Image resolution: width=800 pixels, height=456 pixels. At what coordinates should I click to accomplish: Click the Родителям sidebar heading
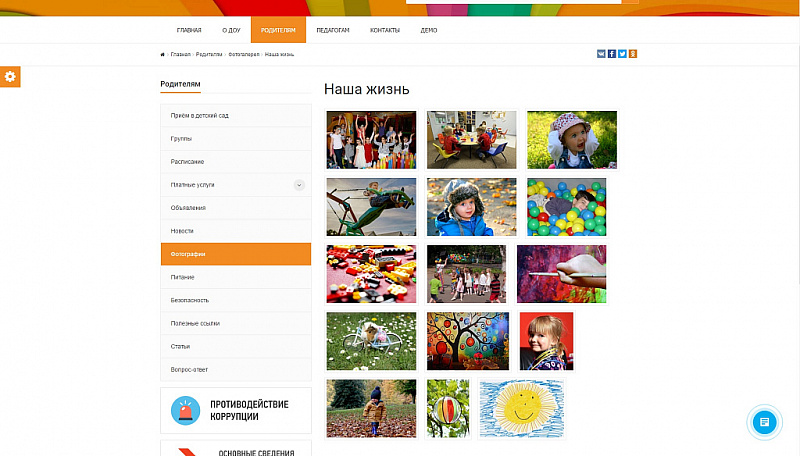[x=180, y=84]
